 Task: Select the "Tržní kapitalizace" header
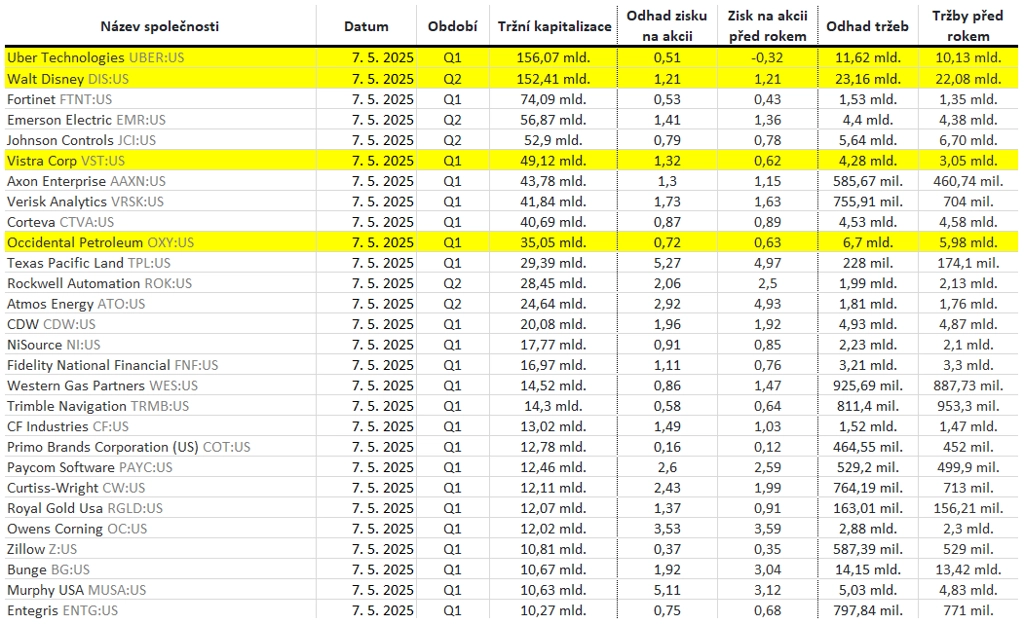pos(554,26)
